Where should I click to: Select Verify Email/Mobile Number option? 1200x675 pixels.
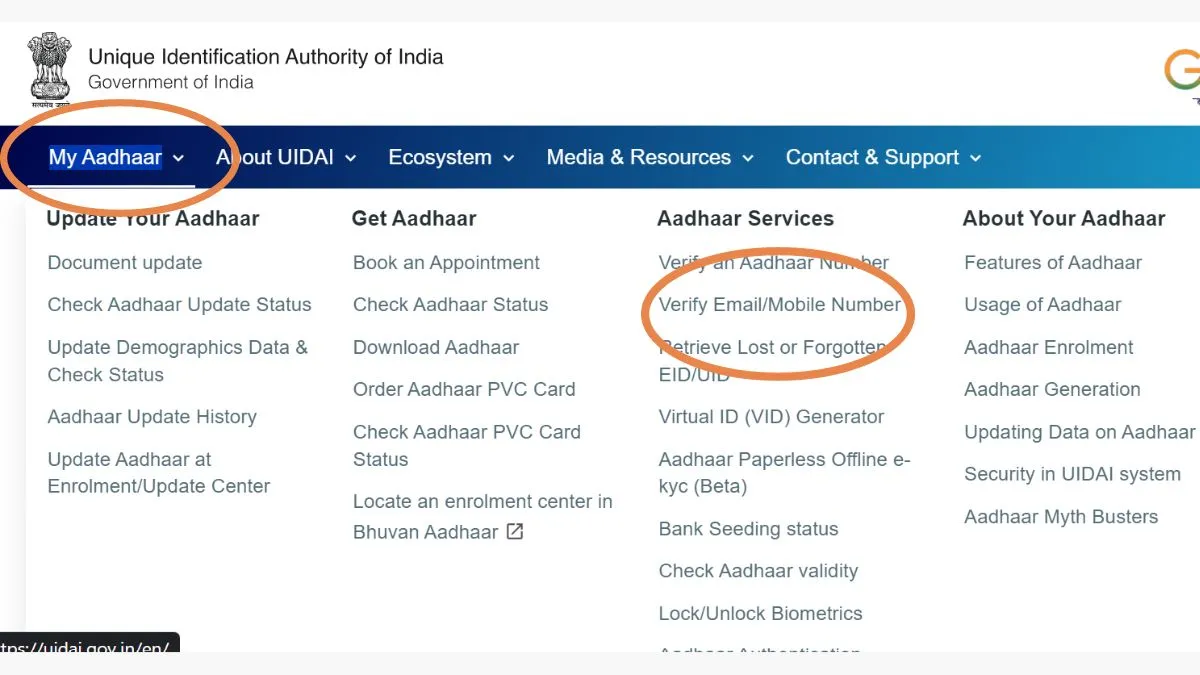tap(779, 304)
